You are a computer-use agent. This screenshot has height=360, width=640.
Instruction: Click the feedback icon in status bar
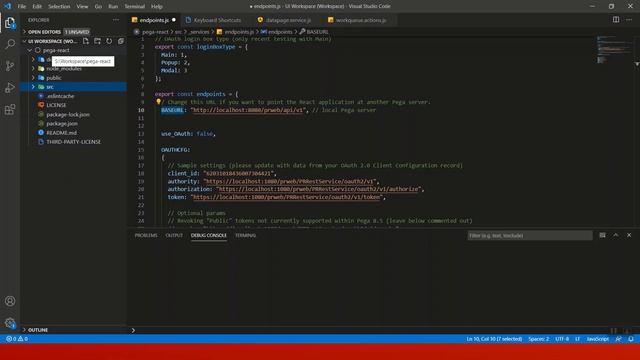pyautogui.click(x=619, y=339)
